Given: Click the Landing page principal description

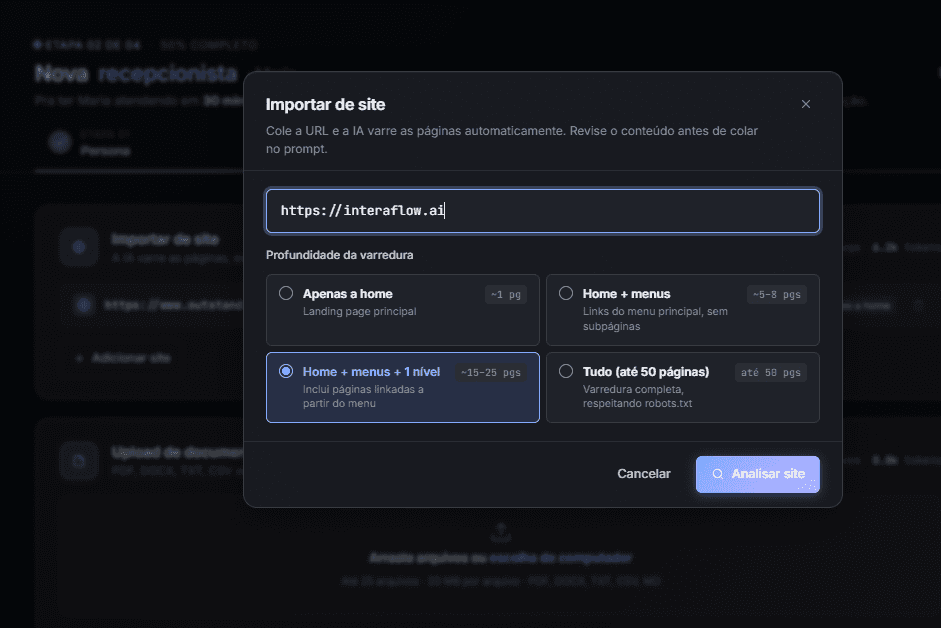Looking at the screenshot, I should click(x=359, y=312).
